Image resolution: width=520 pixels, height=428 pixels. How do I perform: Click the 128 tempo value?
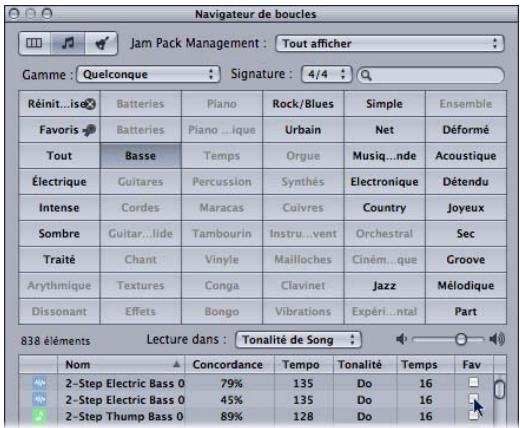pos(303,416)
